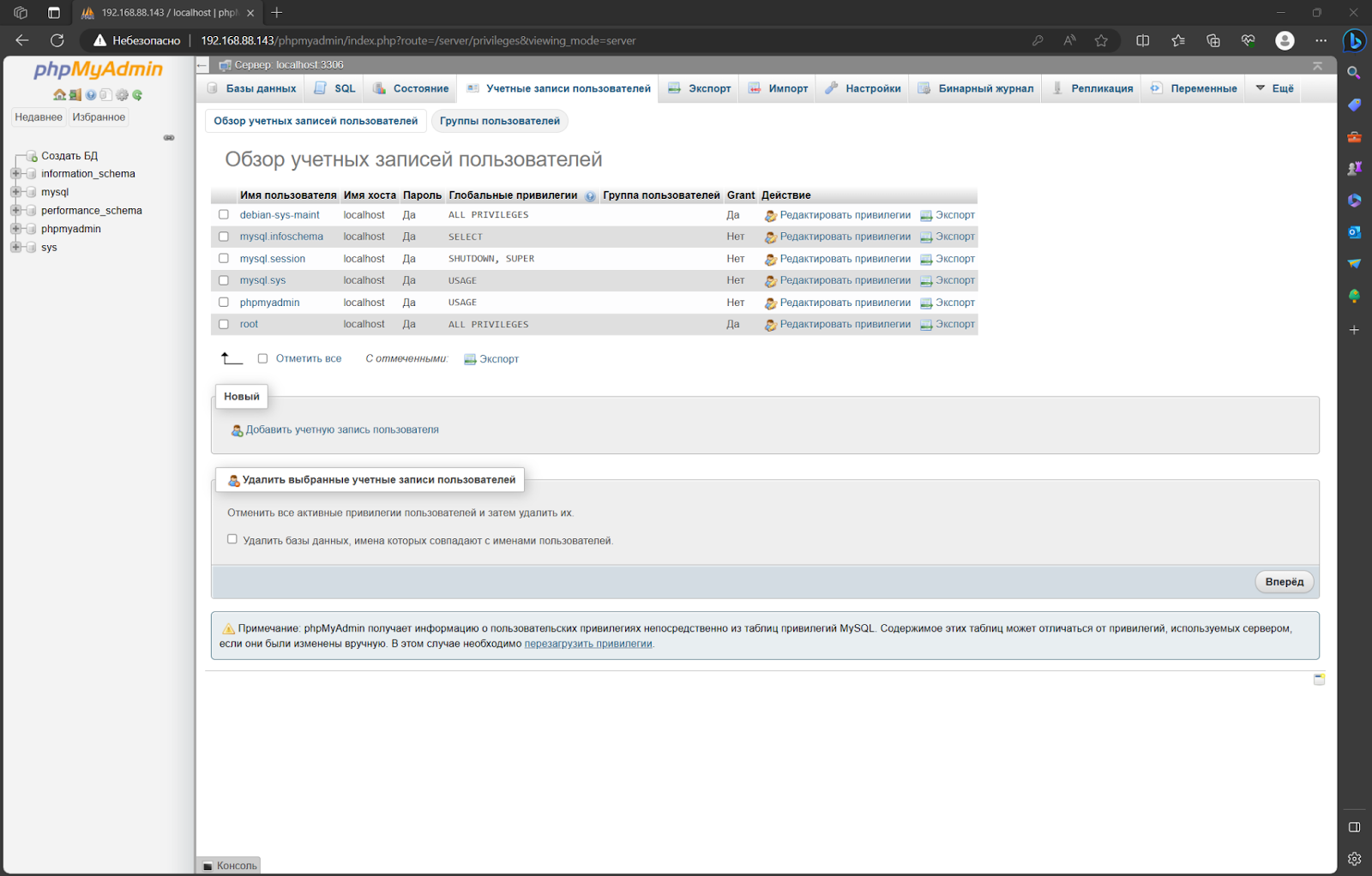The image size is (1372, 876).
Task: Click the Home house icon in sidebar
Action: pos(59,94)
